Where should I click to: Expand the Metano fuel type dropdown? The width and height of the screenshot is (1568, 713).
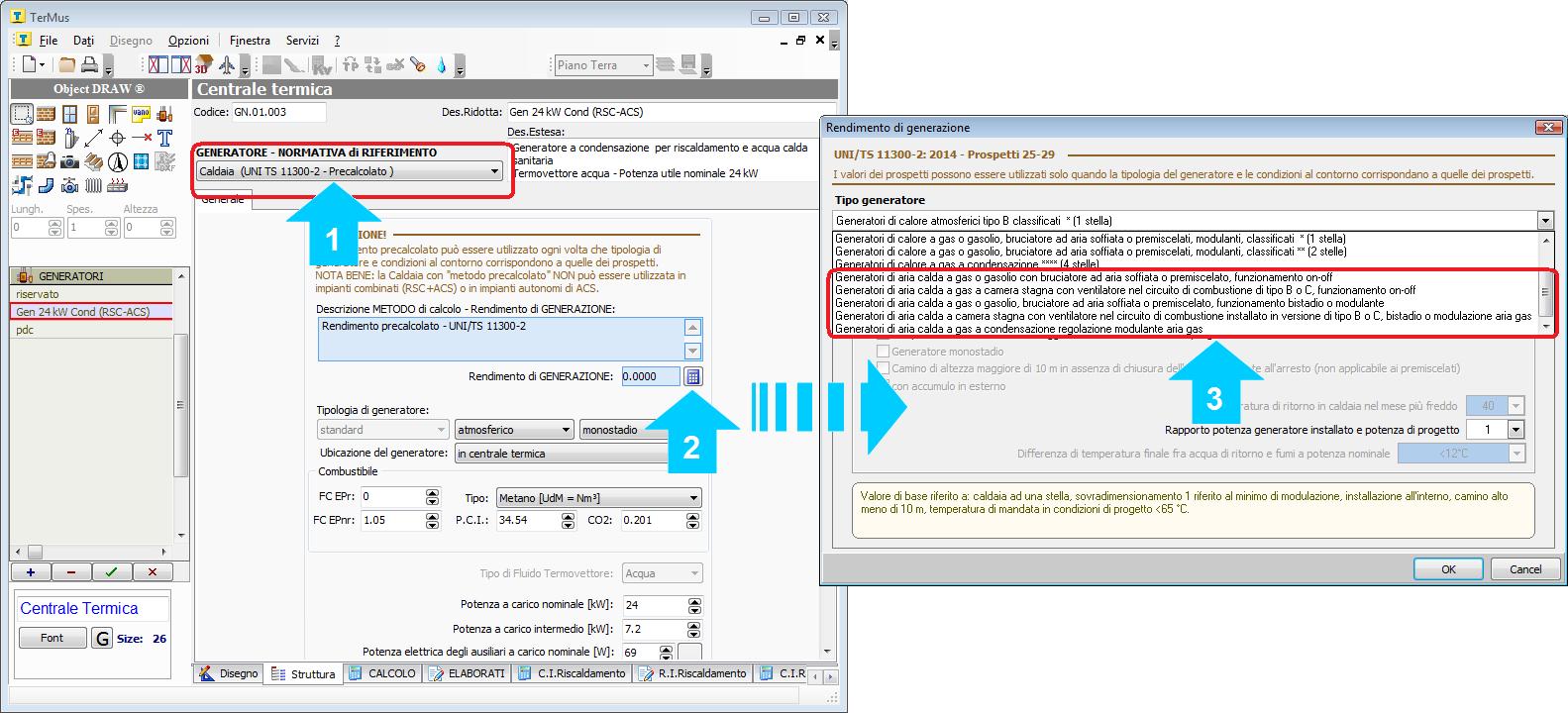(x=693, y=498)
